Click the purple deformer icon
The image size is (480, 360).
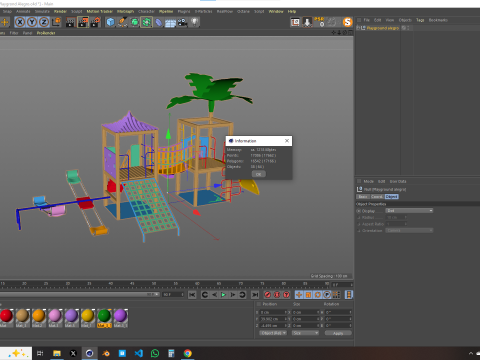pyautogui.click(x=158, y=22)
